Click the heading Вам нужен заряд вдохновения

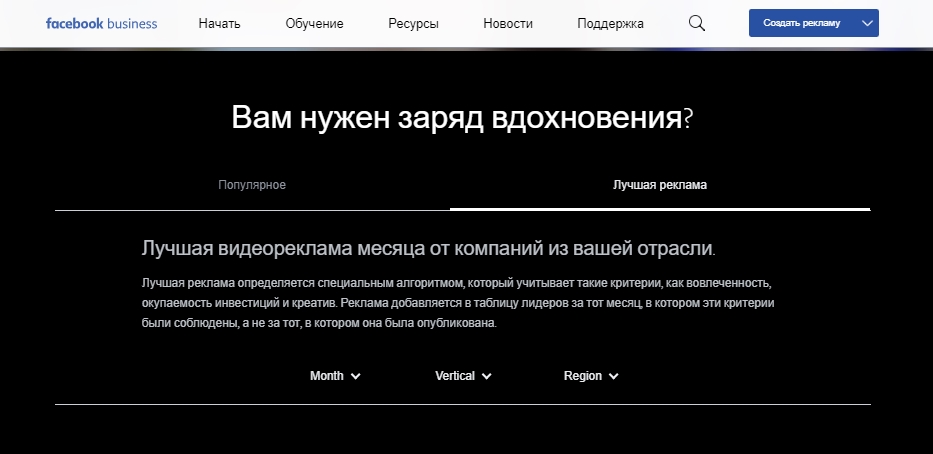click(x=462, y=119)
